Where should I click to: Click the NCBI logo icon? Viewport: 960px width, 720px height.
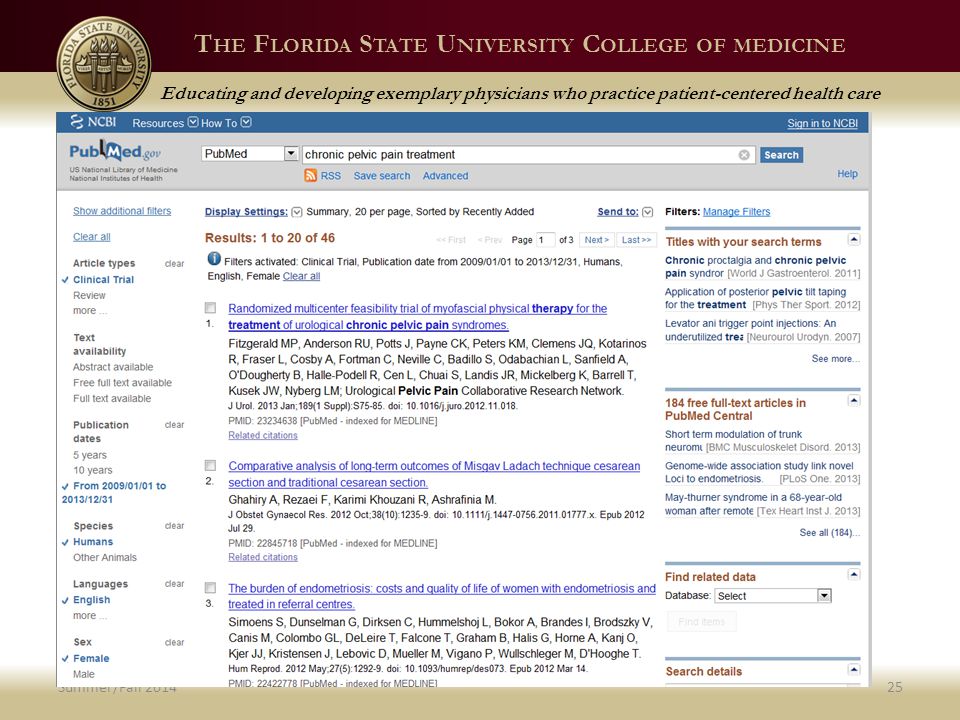pyautogui.click(x=77, y=122)
